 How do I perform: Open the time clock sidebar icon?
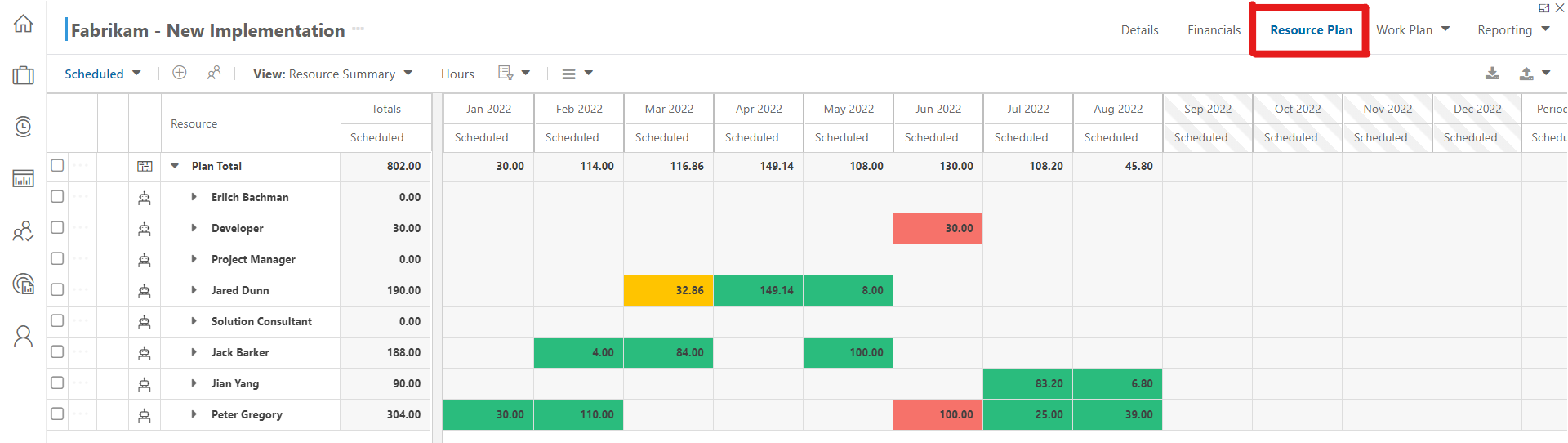tap(24, 127)
